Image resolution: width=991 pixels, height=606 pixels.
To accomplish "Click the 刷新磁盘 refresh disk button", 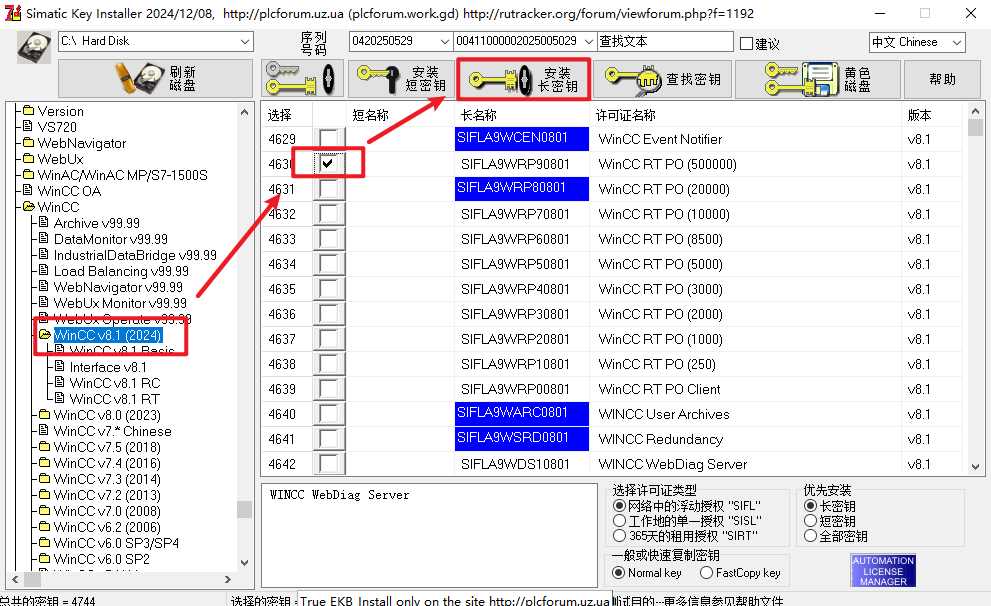I will pyautogui.click(x=155, y=79).
